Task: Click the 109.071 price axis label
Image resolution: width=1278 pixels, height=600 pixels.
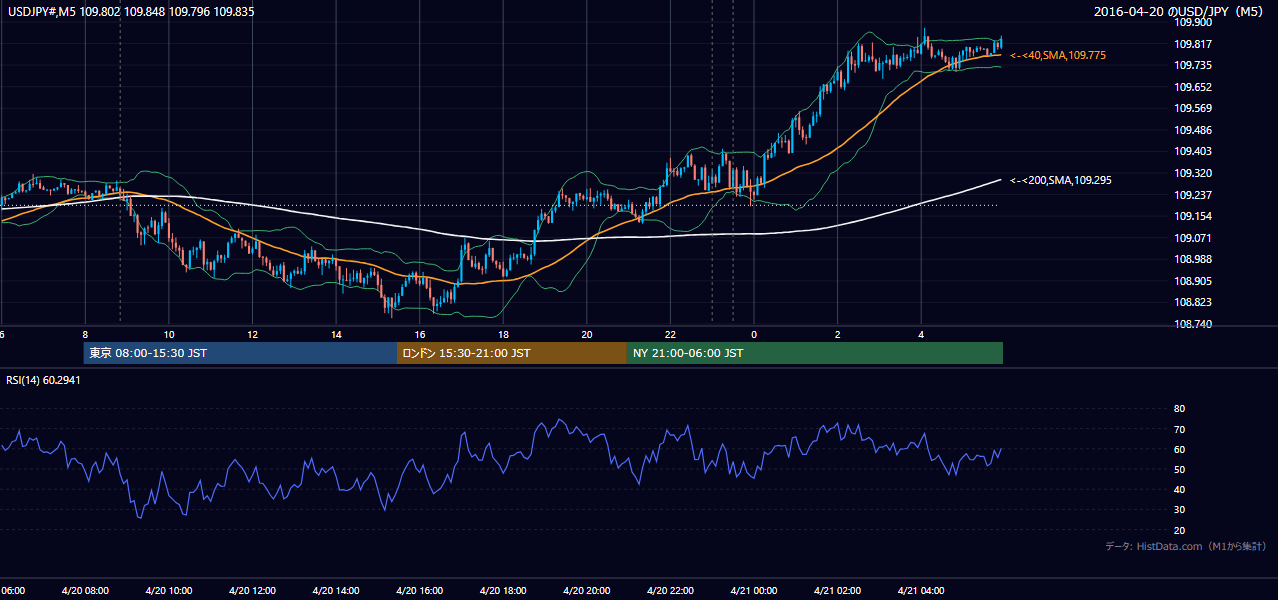Action: [1193, 238]
